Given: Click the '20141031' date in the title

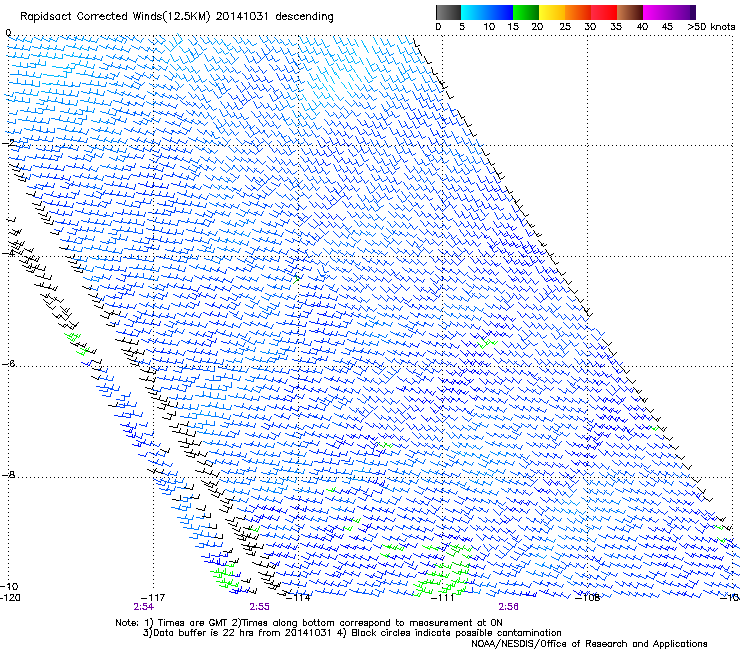Looking at the screenshot, I should (242, 17).
